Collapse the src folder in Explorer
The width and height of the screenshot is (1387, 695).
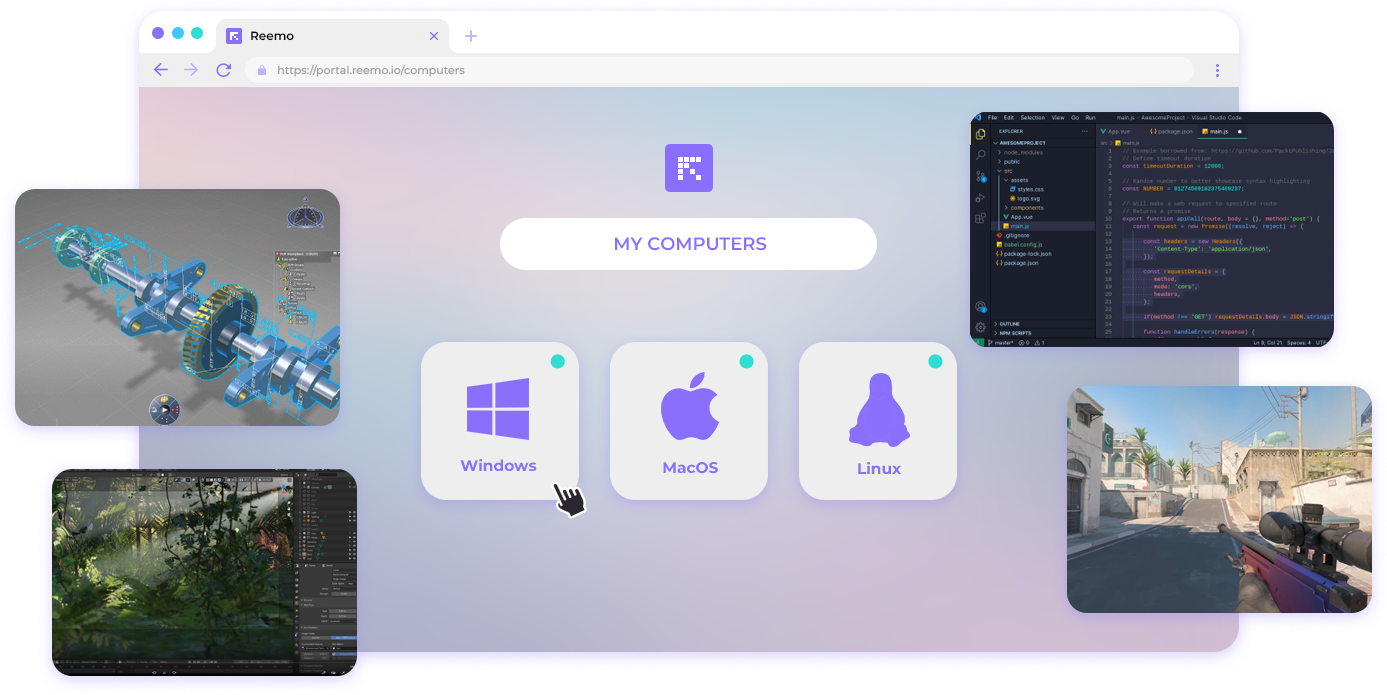(1007, 171)
